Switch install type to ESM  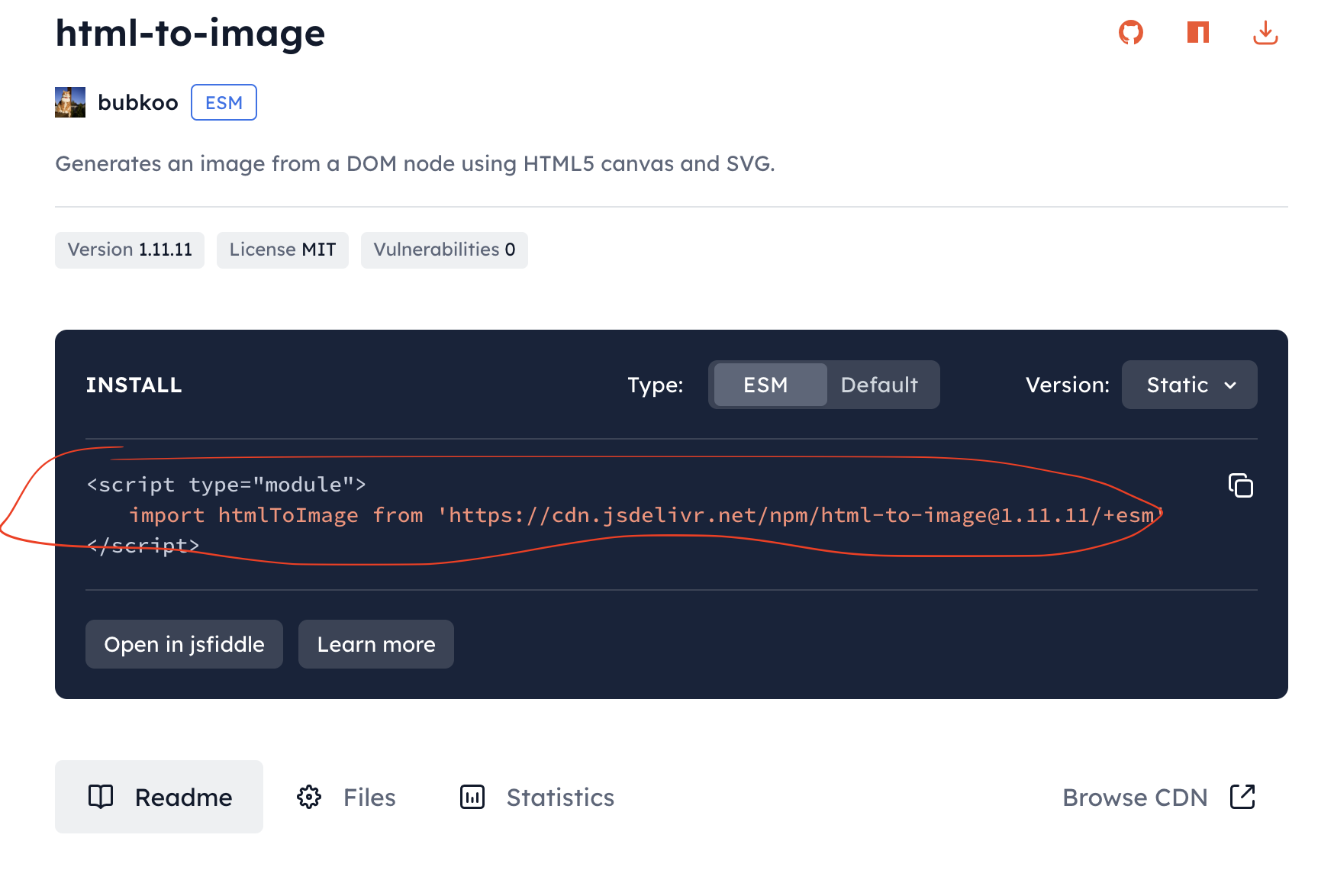[766, 385]
